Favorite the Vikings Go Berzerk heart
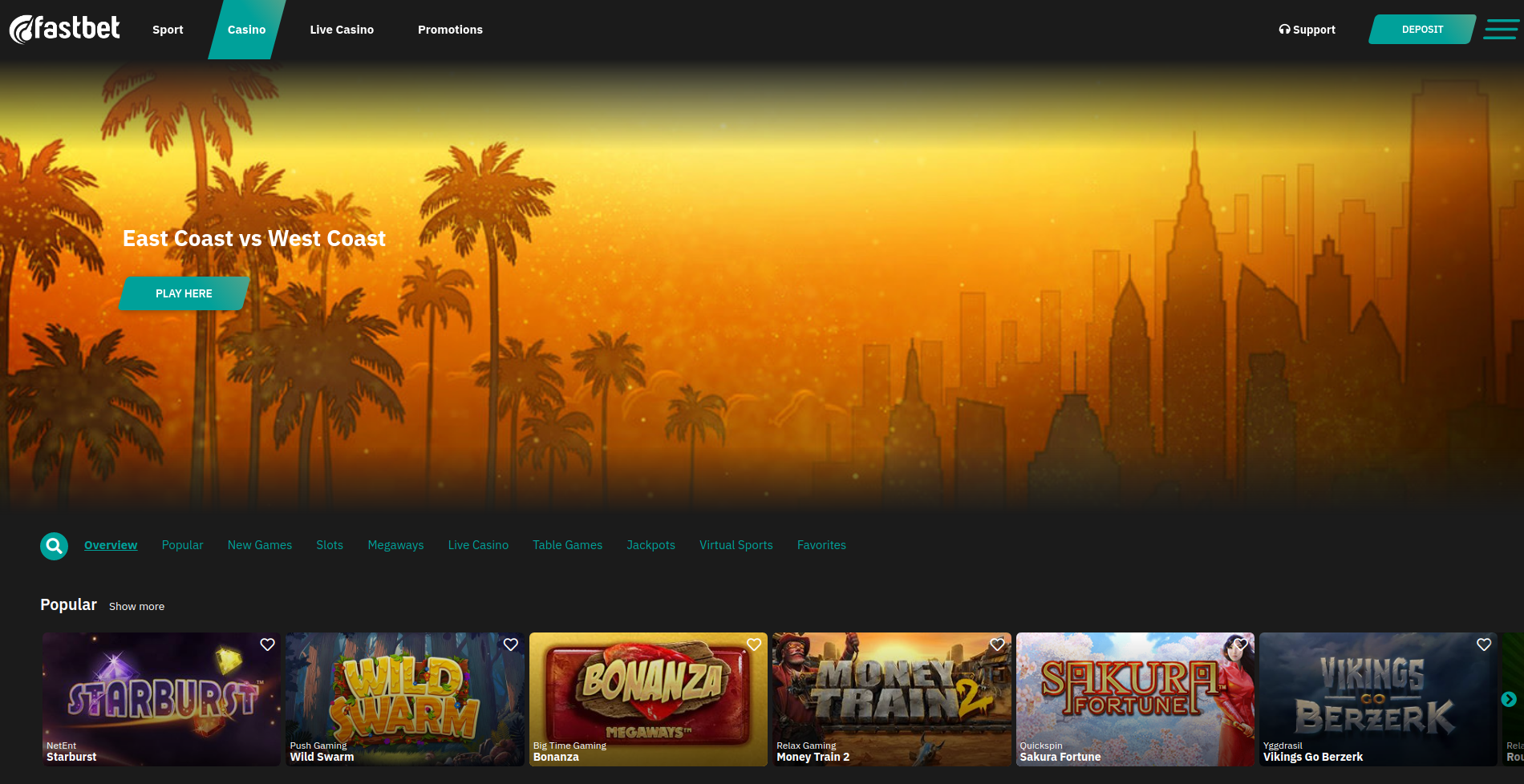1524x784 pixels. pyautogui.click(x=1484, y=645)
